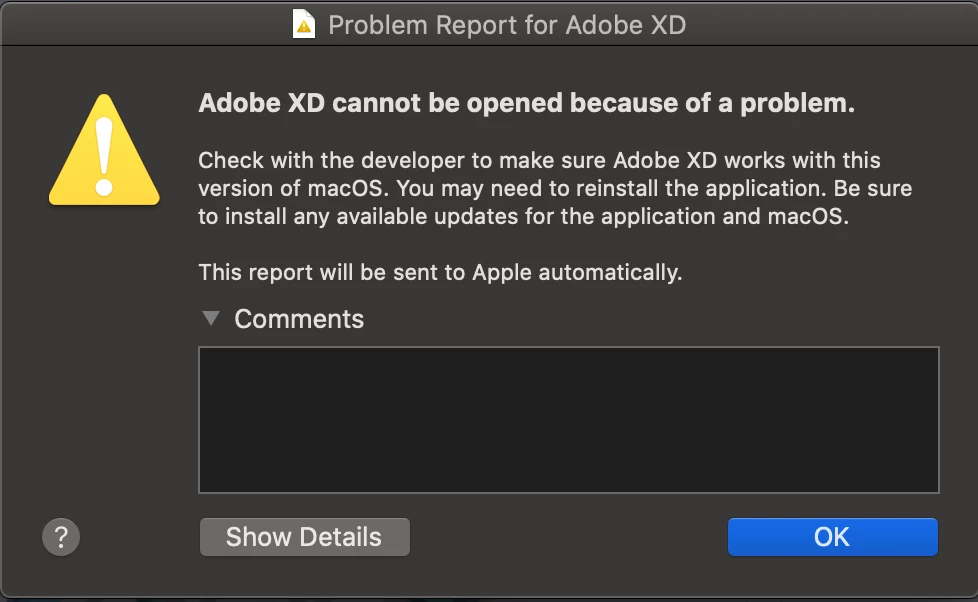This screenshot has width=978, height=602.
Task: Click the 'Problem Report for Adobe XD' title
Action: pos(506,25)
